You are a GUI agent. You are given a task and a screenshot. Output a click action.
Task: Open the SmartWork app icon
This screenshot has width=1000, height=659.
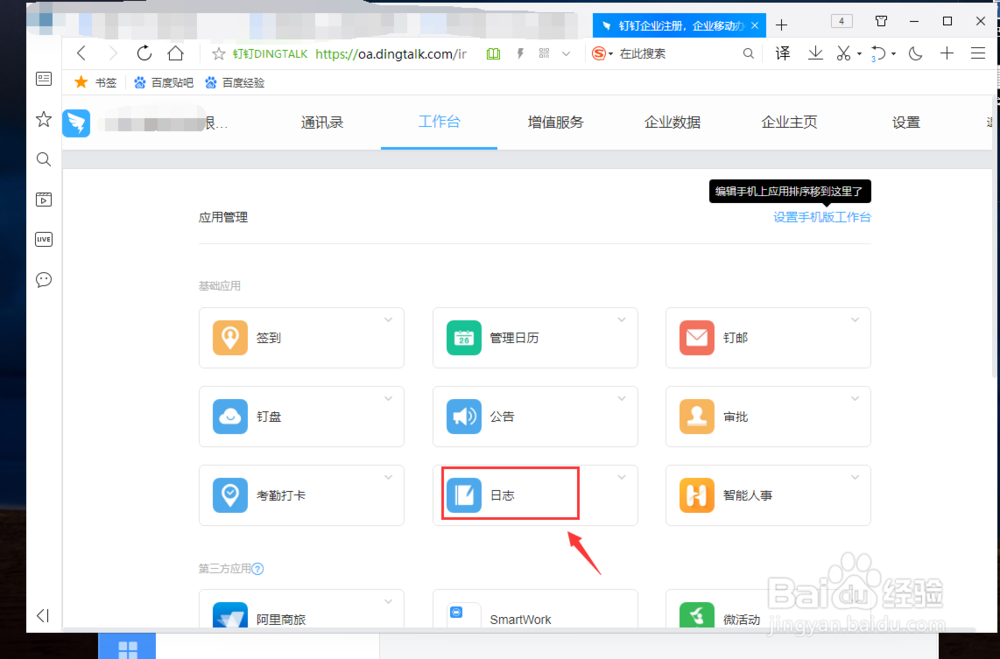click(x=464, y=616)
